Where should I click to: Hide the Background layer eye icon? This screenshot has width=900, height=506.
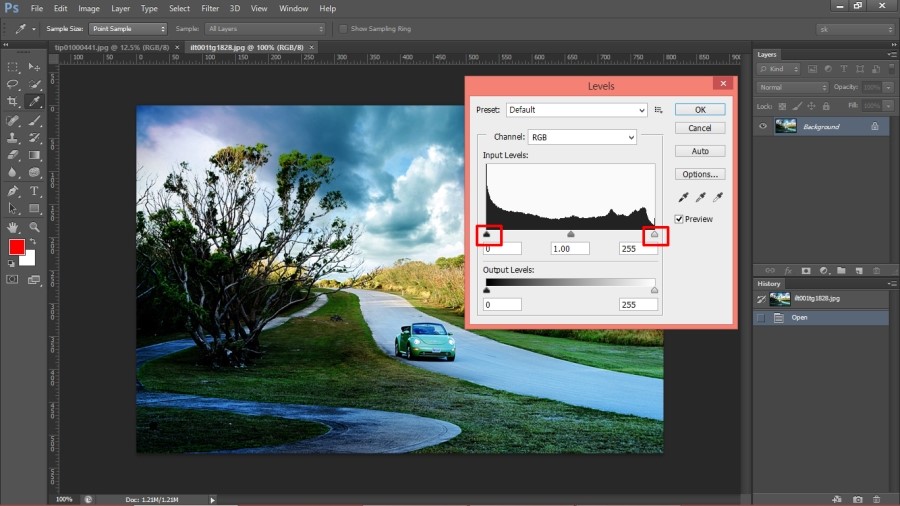[763, 126]
